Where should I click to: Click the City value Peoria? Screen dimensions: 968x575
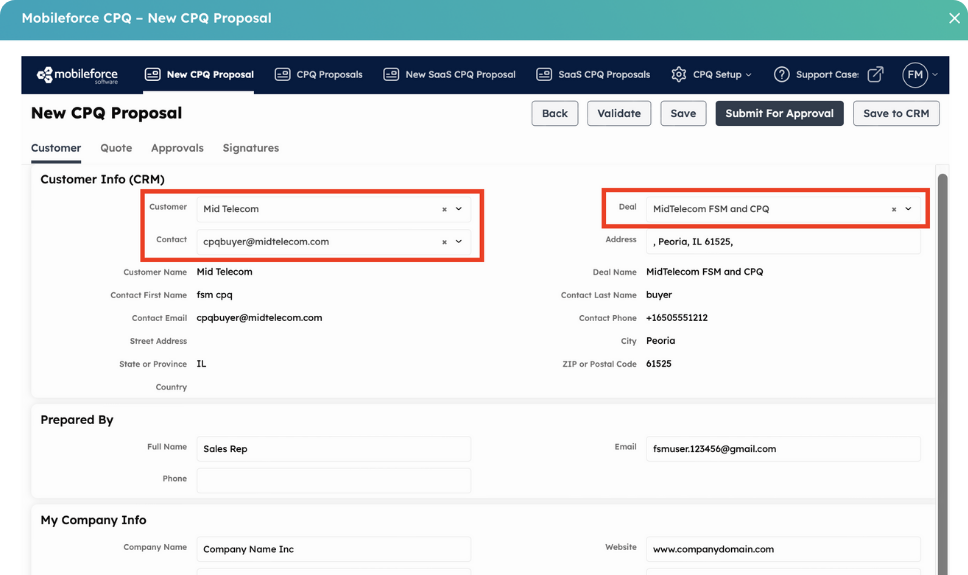tap(661, 341)
